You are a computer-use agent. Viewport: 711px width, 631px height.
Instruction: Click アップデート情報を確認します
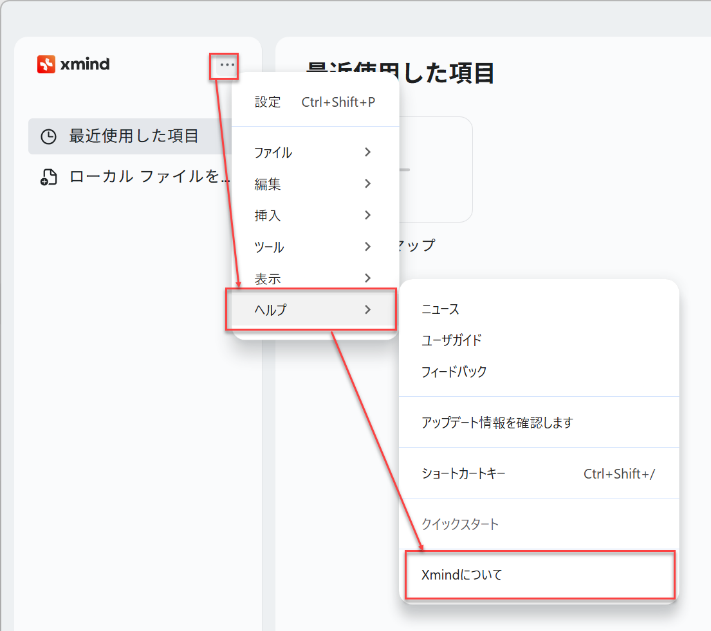(x=539, y=422)
